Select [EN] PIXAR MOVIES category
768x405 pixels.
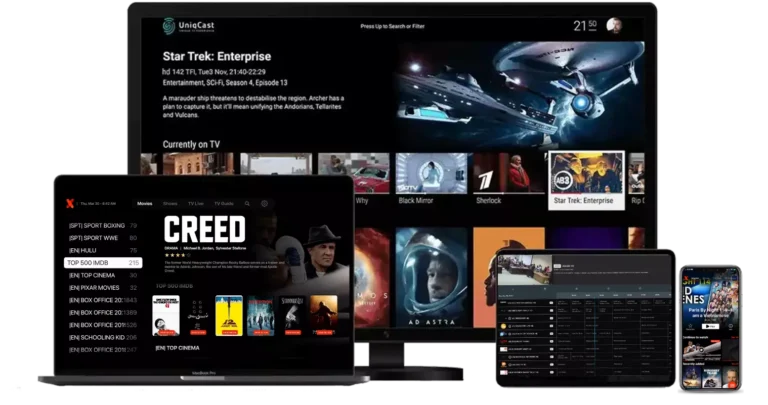(103, 287)
